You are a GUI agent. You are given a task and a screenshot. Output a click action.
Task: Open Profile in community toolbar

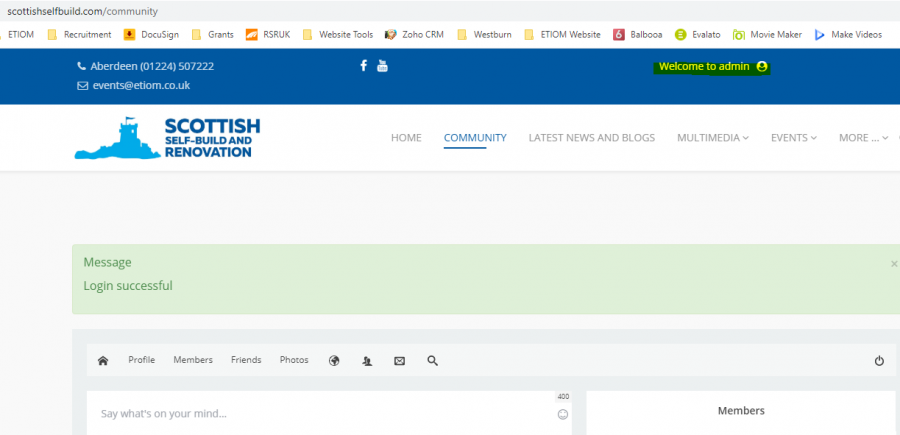coord(142,360)
